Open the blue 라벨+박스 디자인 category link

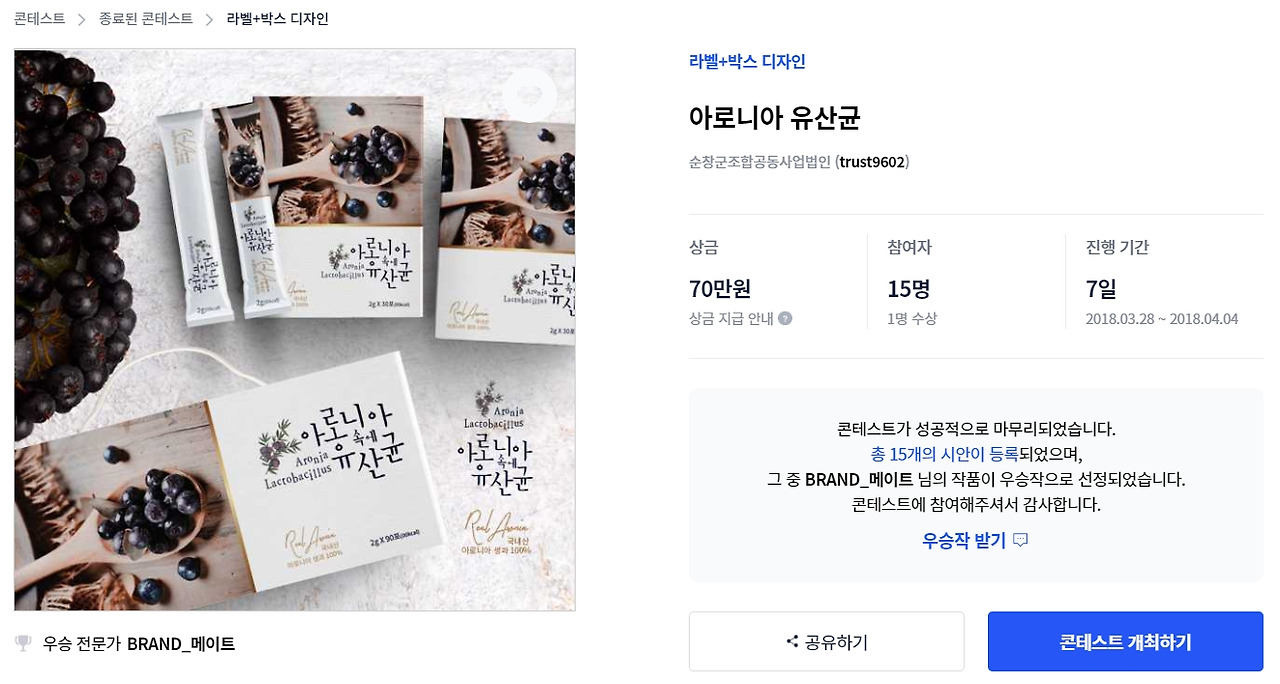(747, 61)
